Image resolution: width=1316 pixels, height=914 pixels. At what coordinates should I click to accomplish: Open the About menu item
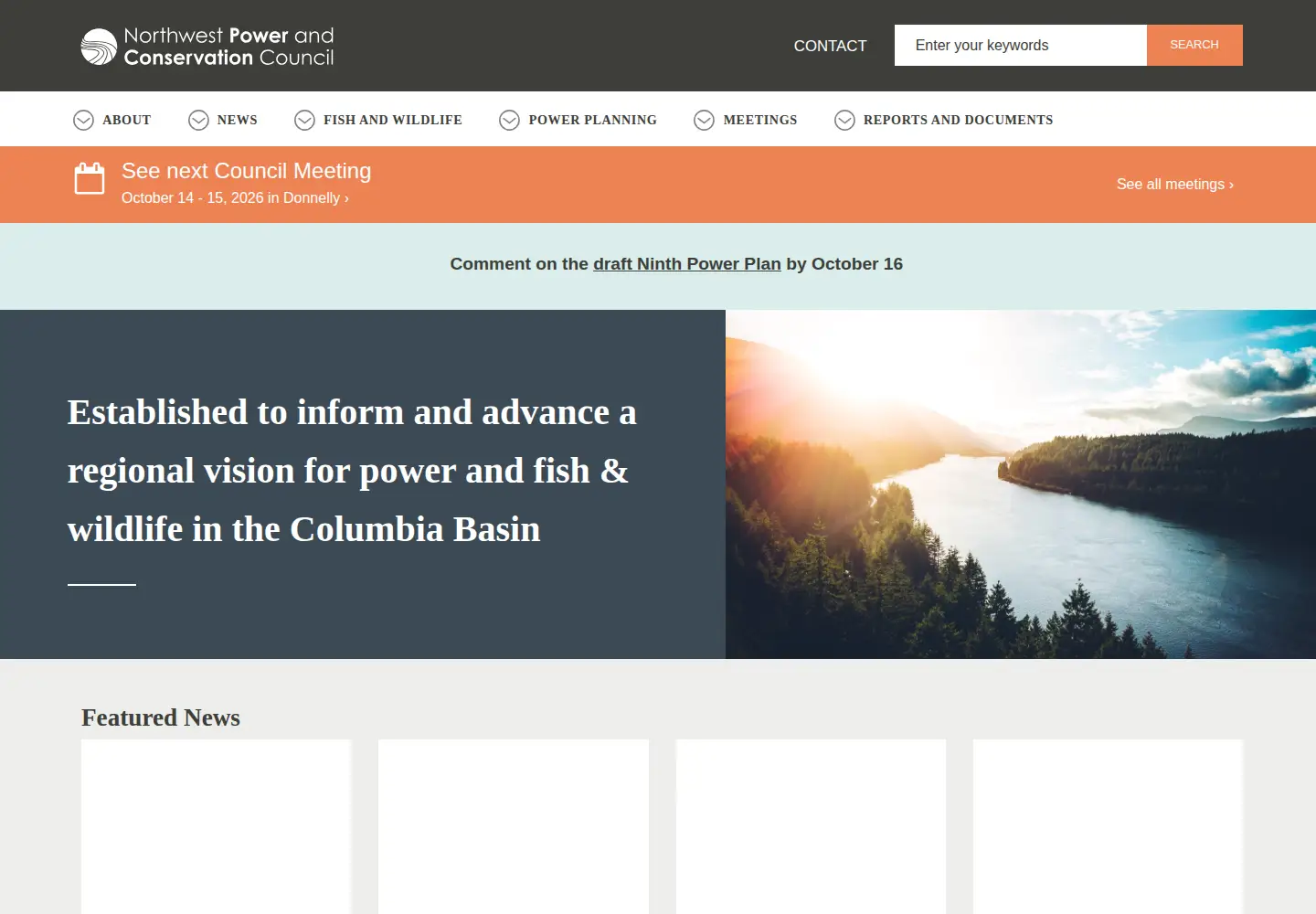tap(127, 120)
